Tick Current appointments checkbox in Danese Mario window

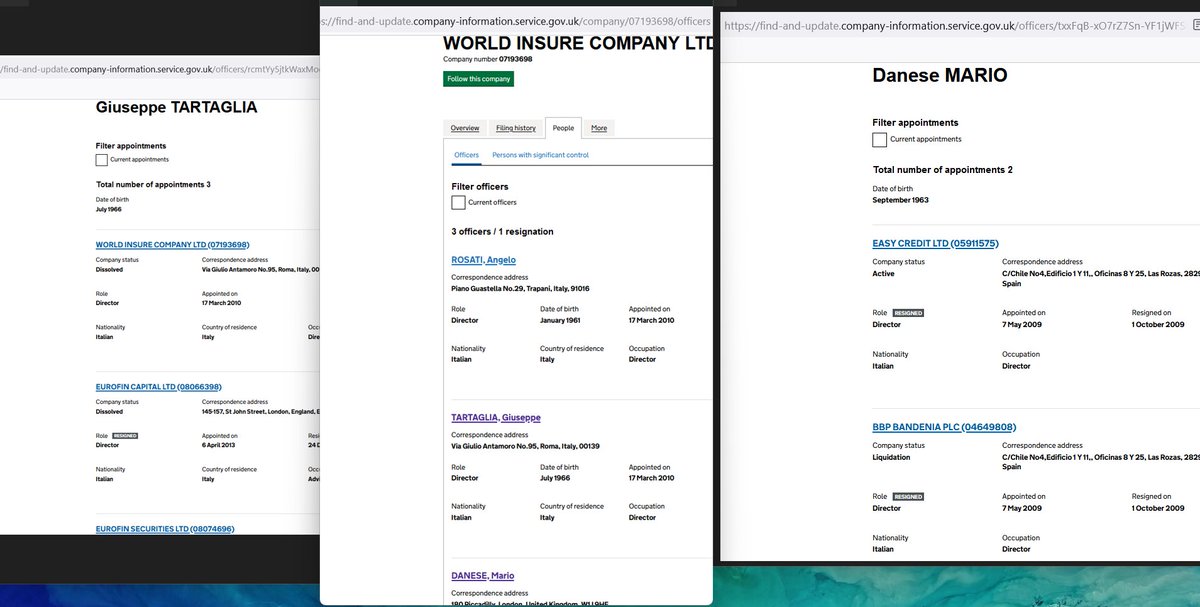click(x=879, y=140)
